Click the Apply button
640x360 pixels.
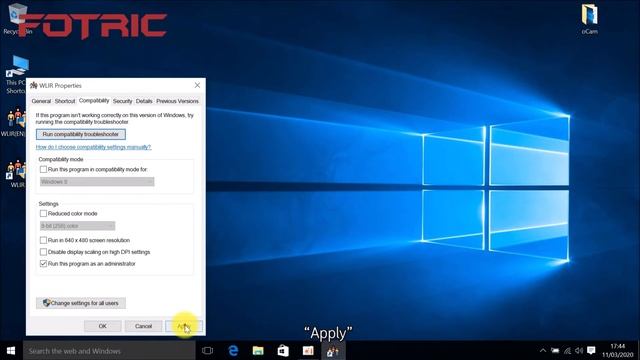[184, 326]
